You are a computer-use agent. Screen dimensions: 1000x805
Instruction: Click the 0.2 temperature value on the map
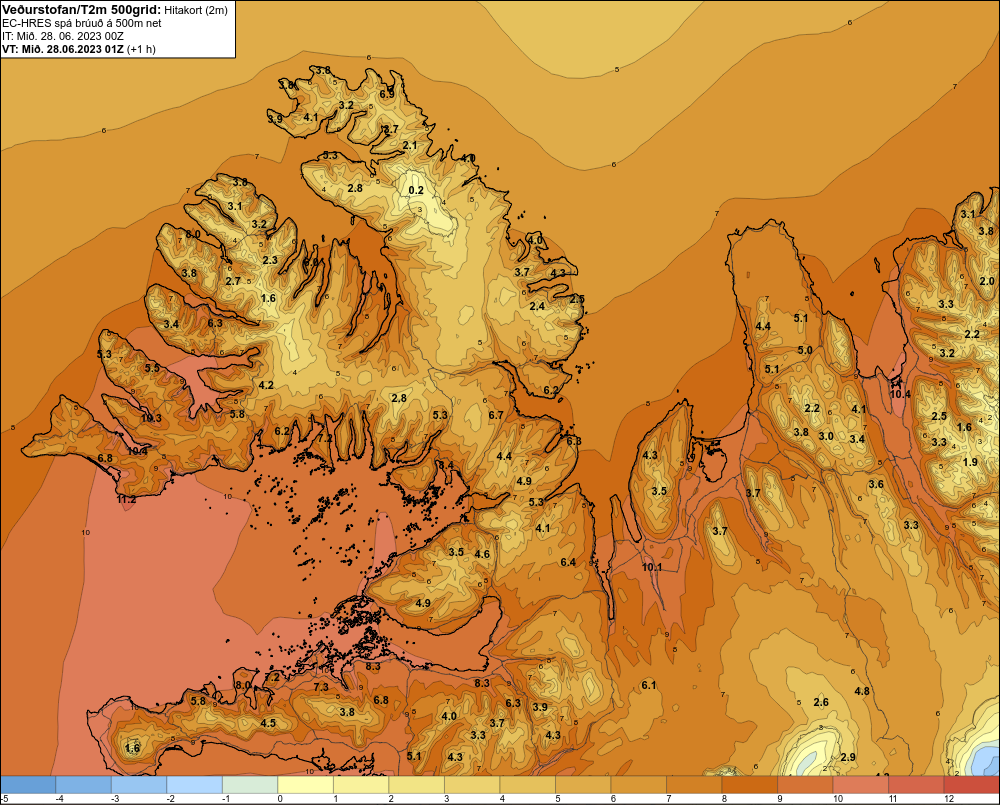point(416,190)
